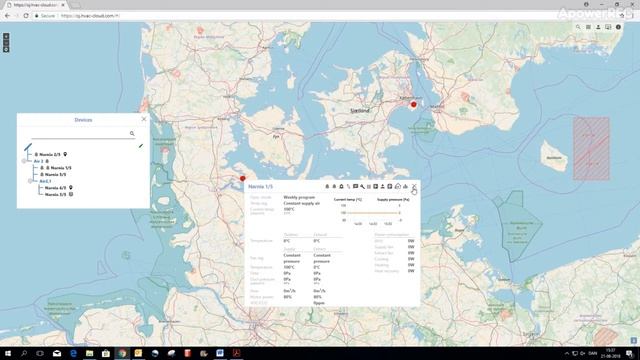Click the grid/table icon in the Narnia 1/5 toolbar

[x=369, y=187]
